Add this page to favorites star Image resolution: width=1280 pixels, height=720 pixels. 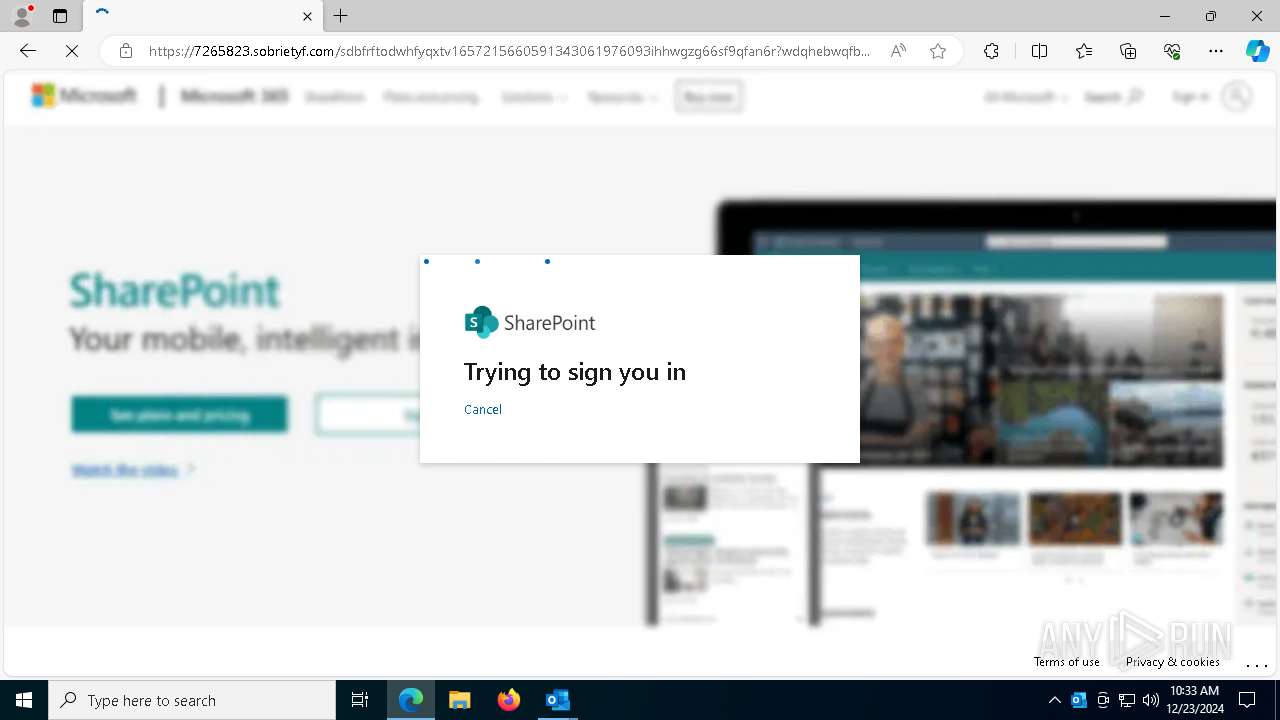[938, 51]
